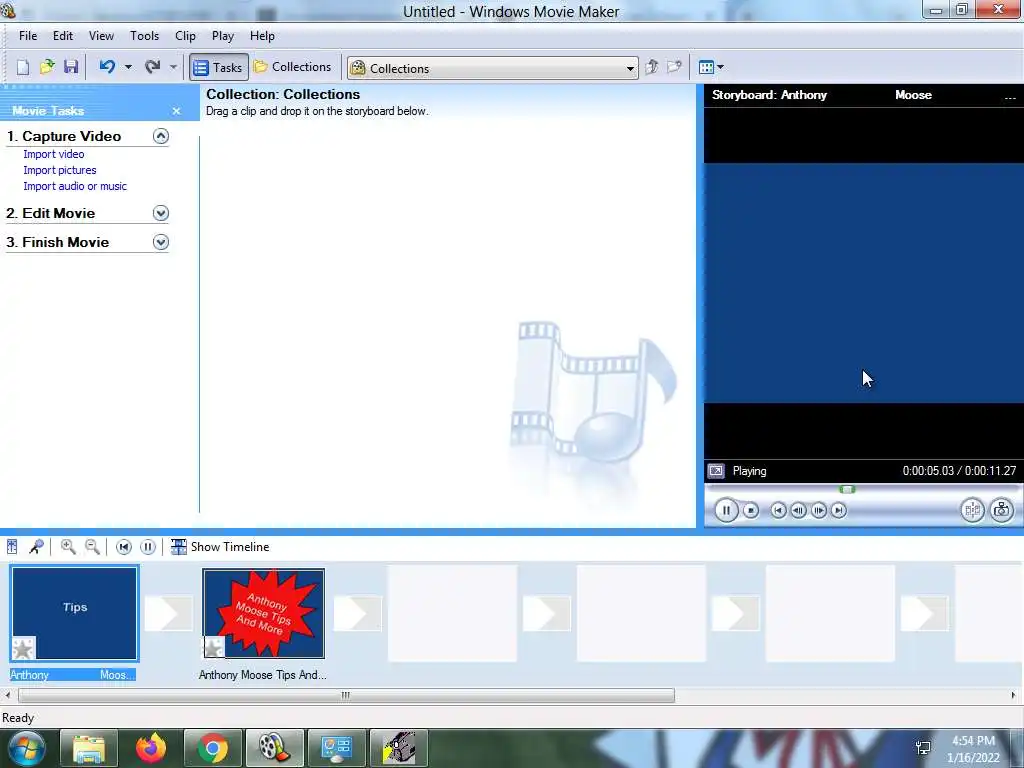The height and width of the screenshot is (768, 1024).
Task: Click the Movie Maker taskbar icon
Action: click(x=274, y=748)
